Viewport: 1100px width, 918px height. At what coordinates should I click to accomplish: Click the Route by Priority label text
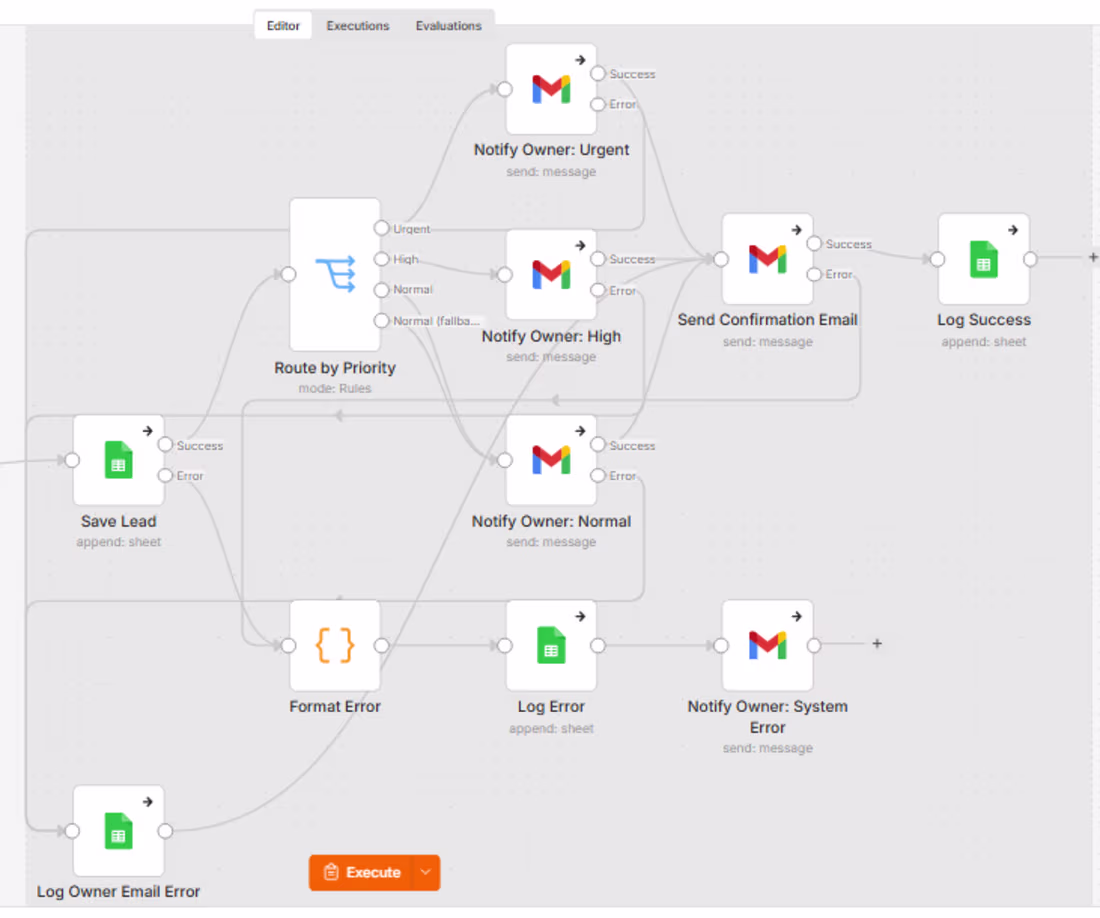point(335,367)
